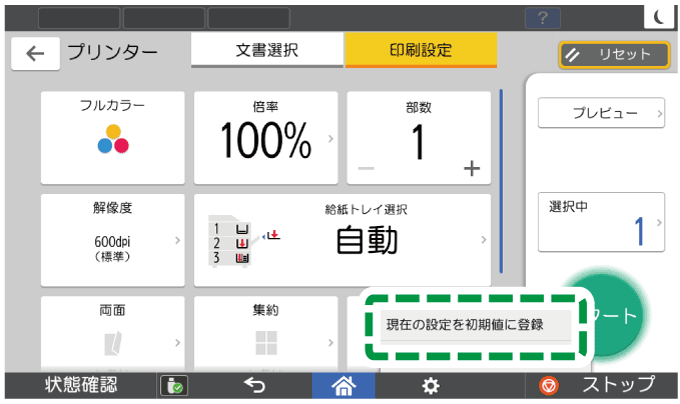This screenshot has height=404, width=680.
Task: Increase 部数 with the plus button
Action: tap(472, 168)
